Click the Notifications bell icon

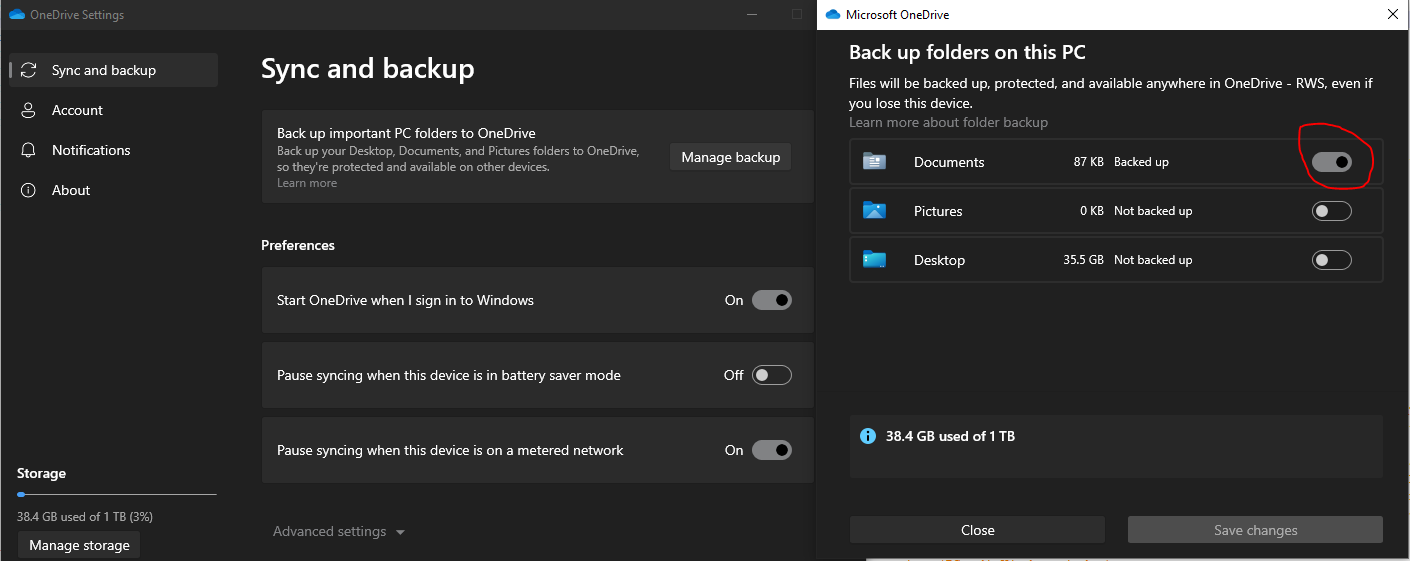click(x=29, y=150)
